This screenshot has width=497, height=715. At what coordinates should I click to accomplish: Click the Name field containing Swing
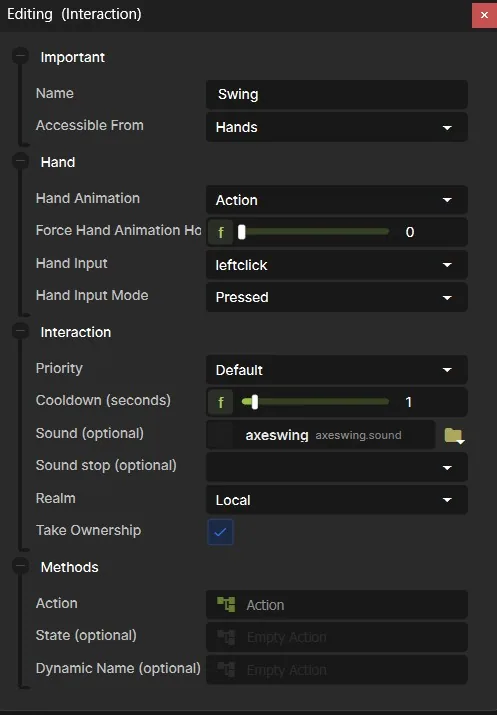click(x=337, y=94)
